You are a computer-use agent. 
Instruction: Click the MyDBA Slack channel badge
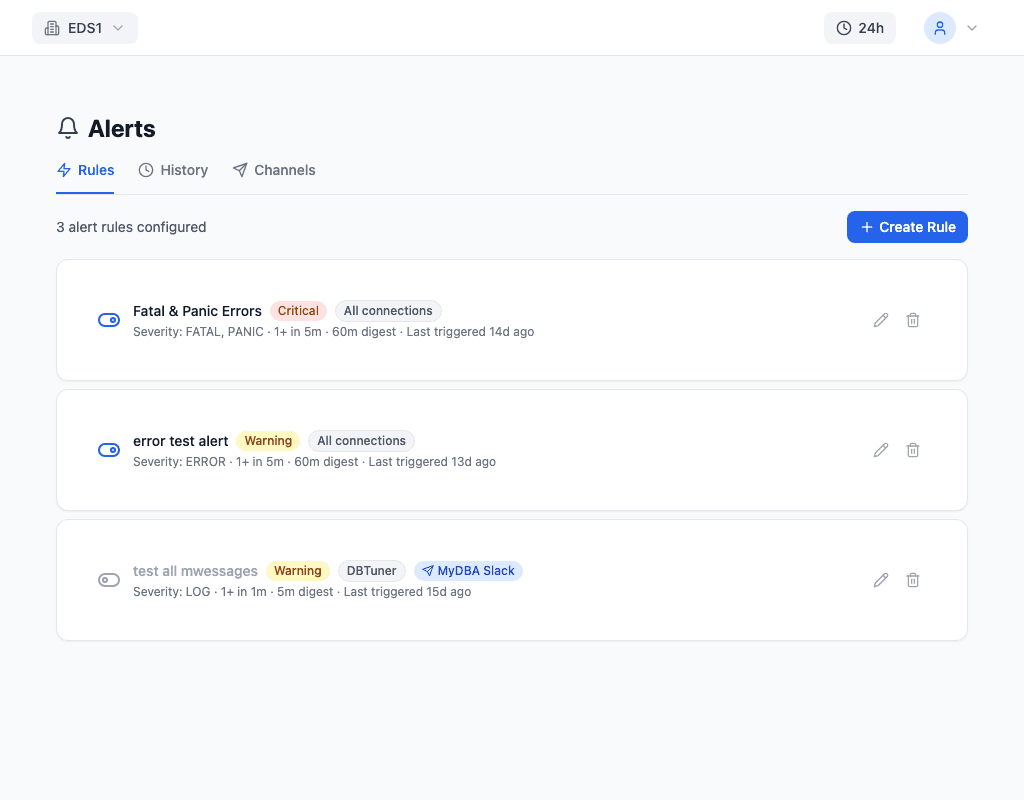point(468,571)
